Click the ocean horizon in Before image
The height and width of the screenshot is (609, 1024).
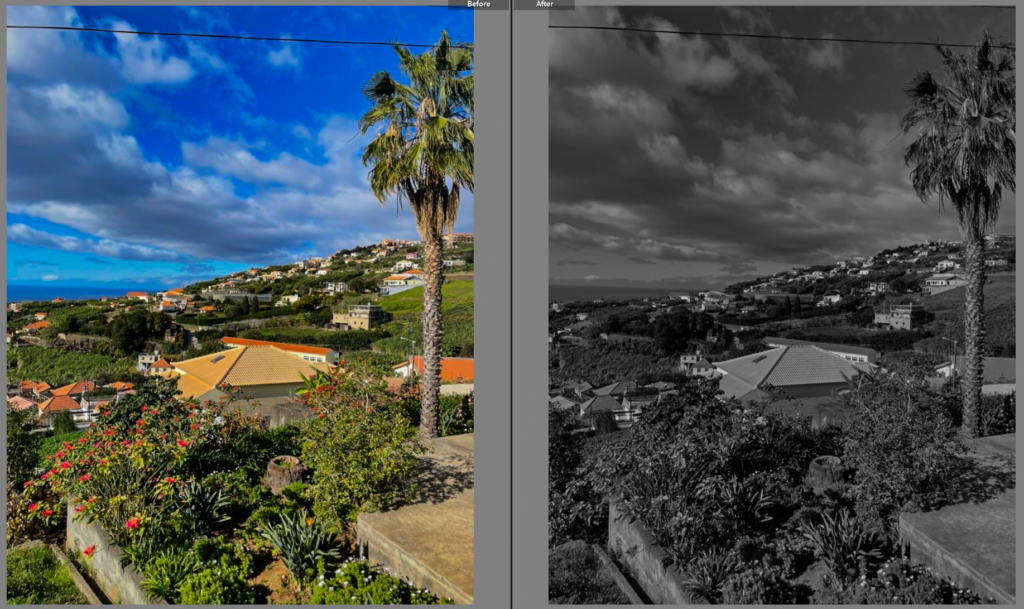click(60, 293)
